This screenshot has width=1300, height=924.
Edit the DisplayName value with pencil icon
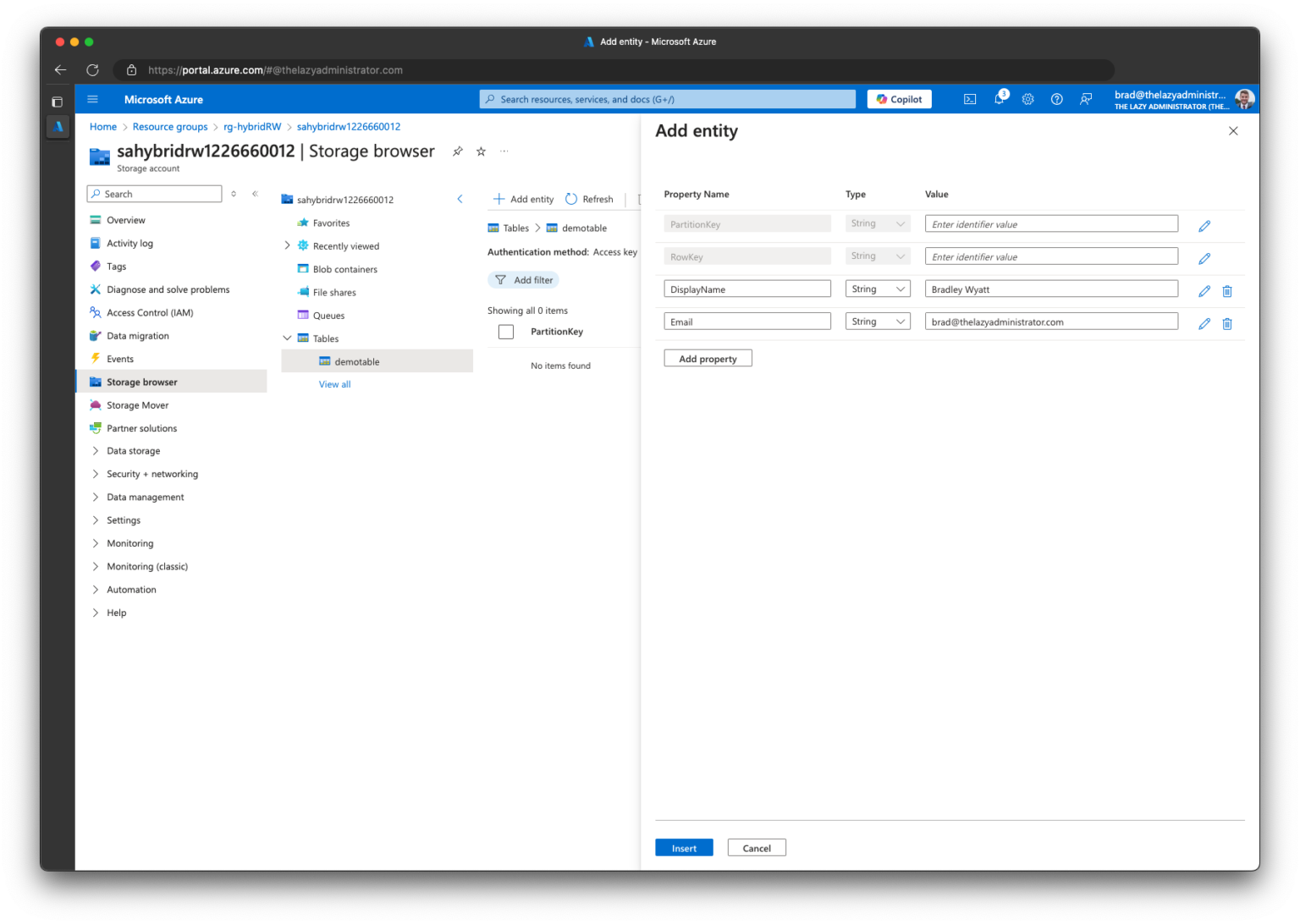(1204, 291)
